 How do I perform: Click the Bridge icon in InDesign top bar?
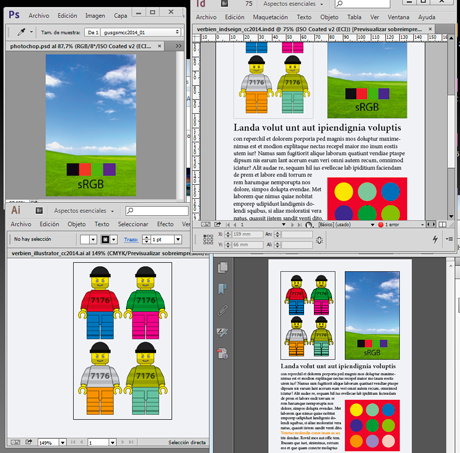[225, 4]
